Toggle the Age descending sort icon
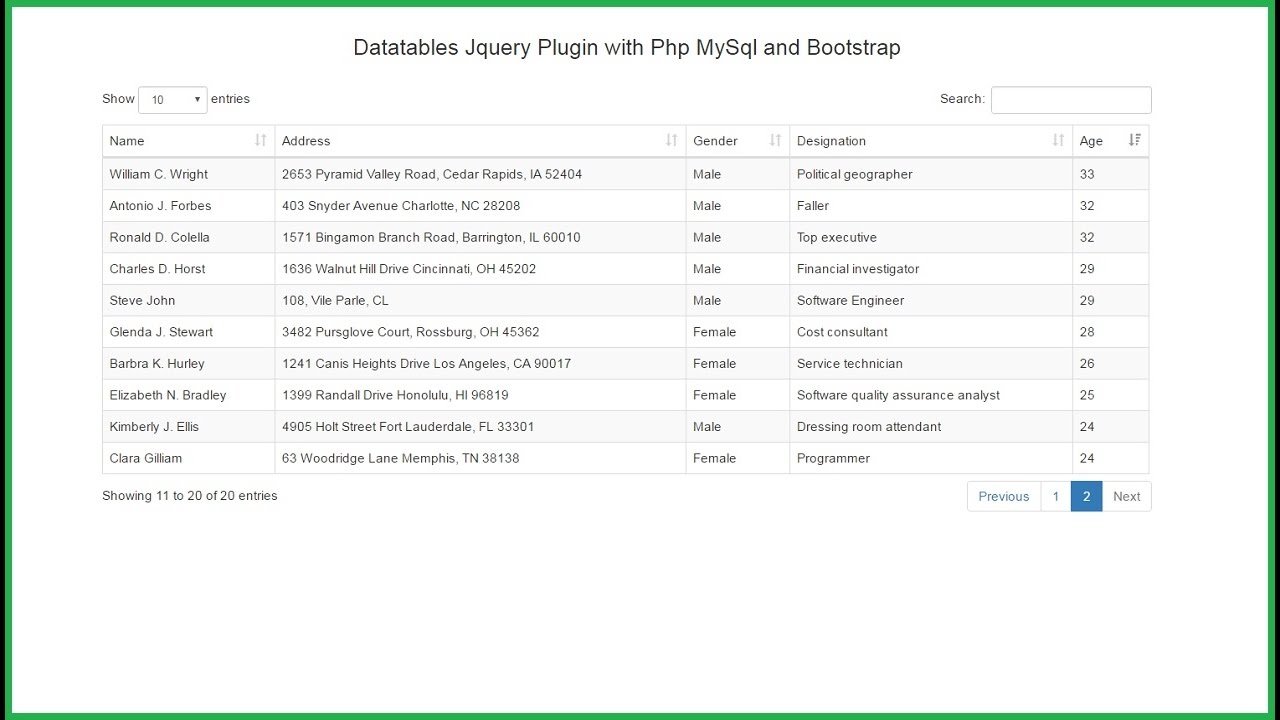Viewport: 1280px width, 720px height. (x=1134, y=141)
